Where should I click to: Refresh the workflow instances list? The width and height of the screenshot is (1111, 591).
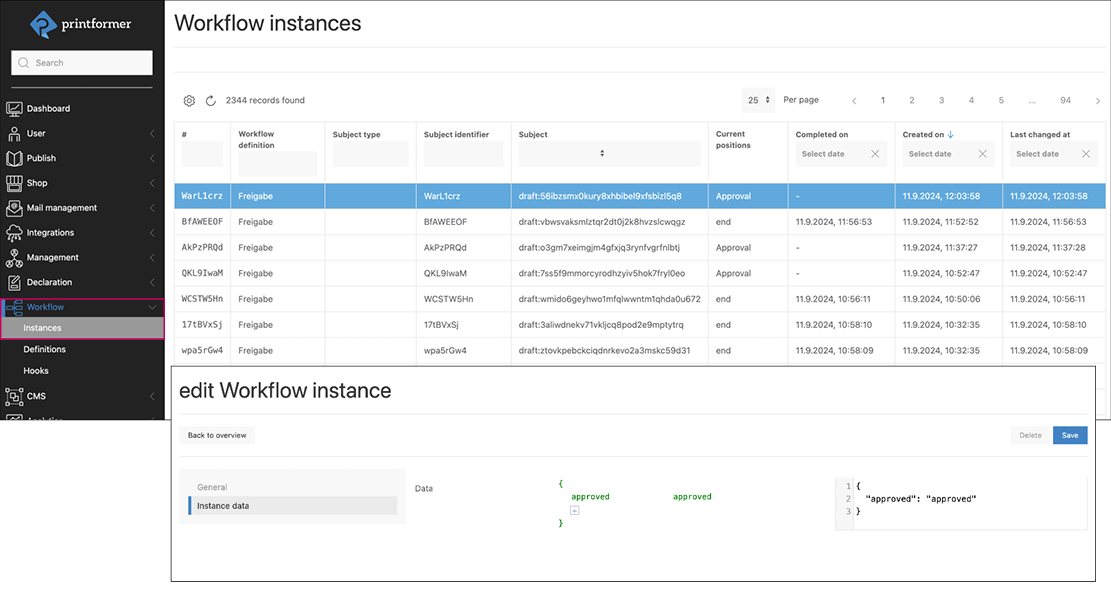pyautogui.click(x=211, y=100)
